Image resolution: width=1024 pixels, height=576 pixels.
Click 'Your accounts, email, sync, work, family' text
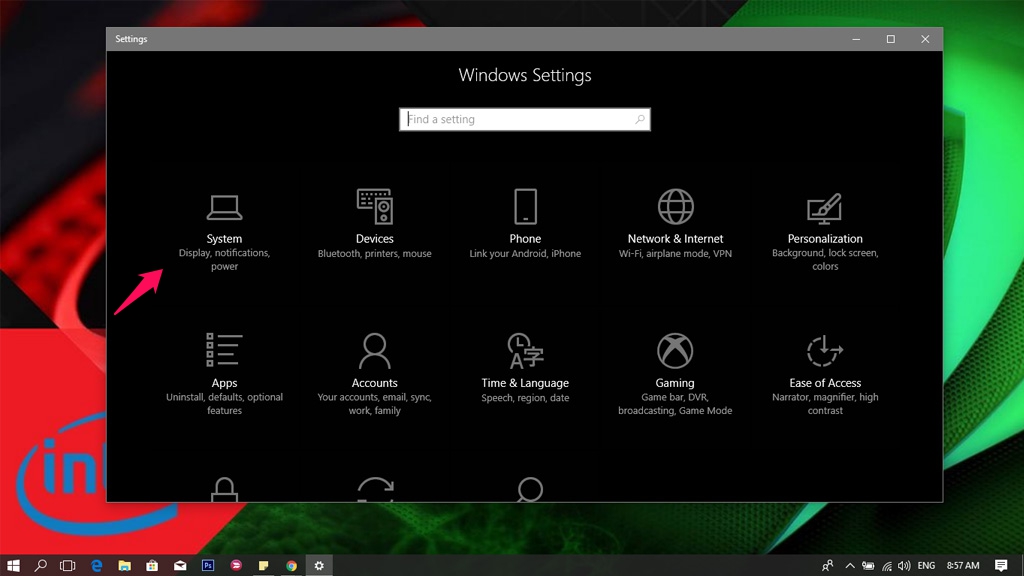[375, 404]
